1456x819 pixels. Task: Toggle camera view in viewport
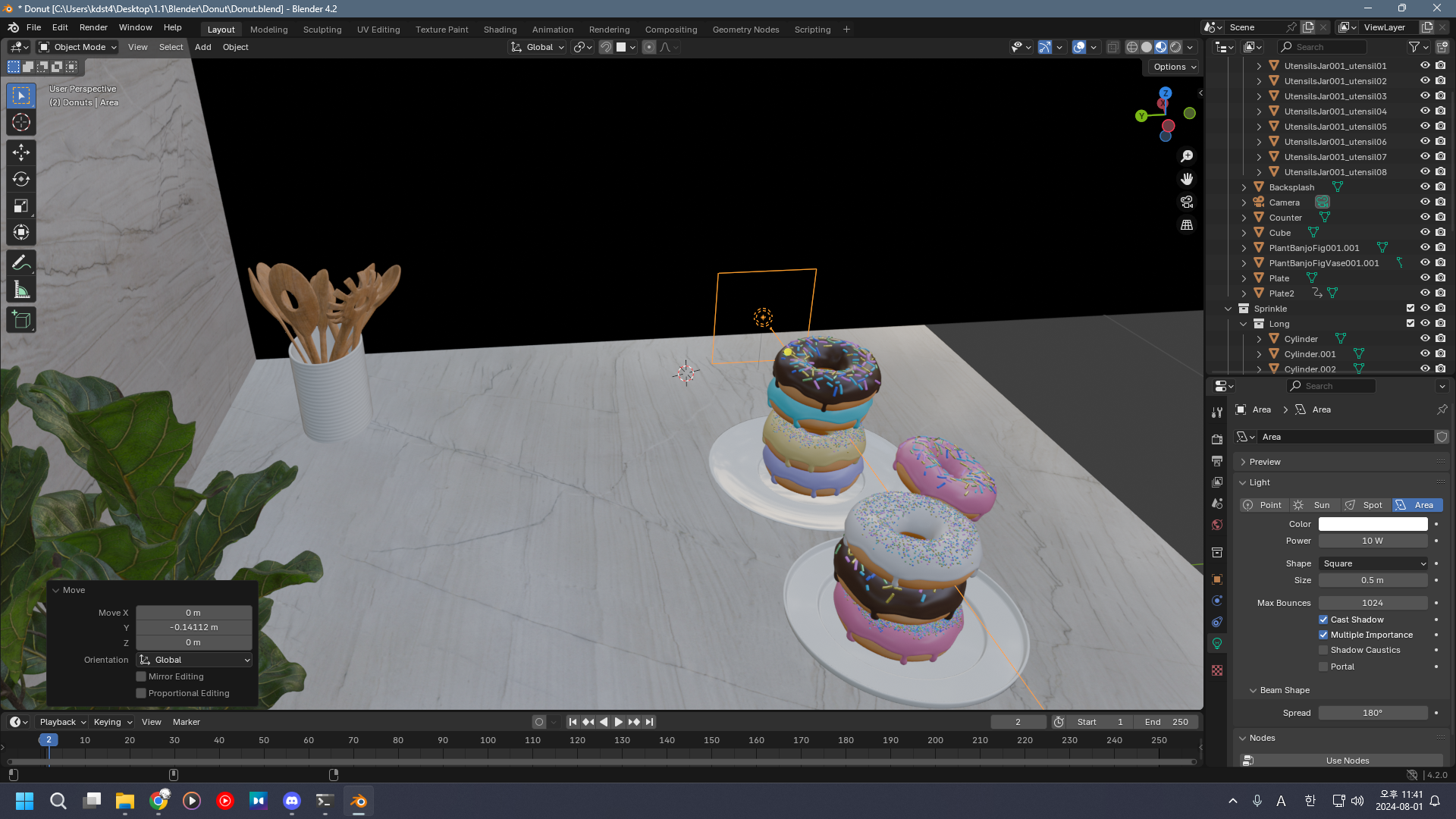point(1187,202)
